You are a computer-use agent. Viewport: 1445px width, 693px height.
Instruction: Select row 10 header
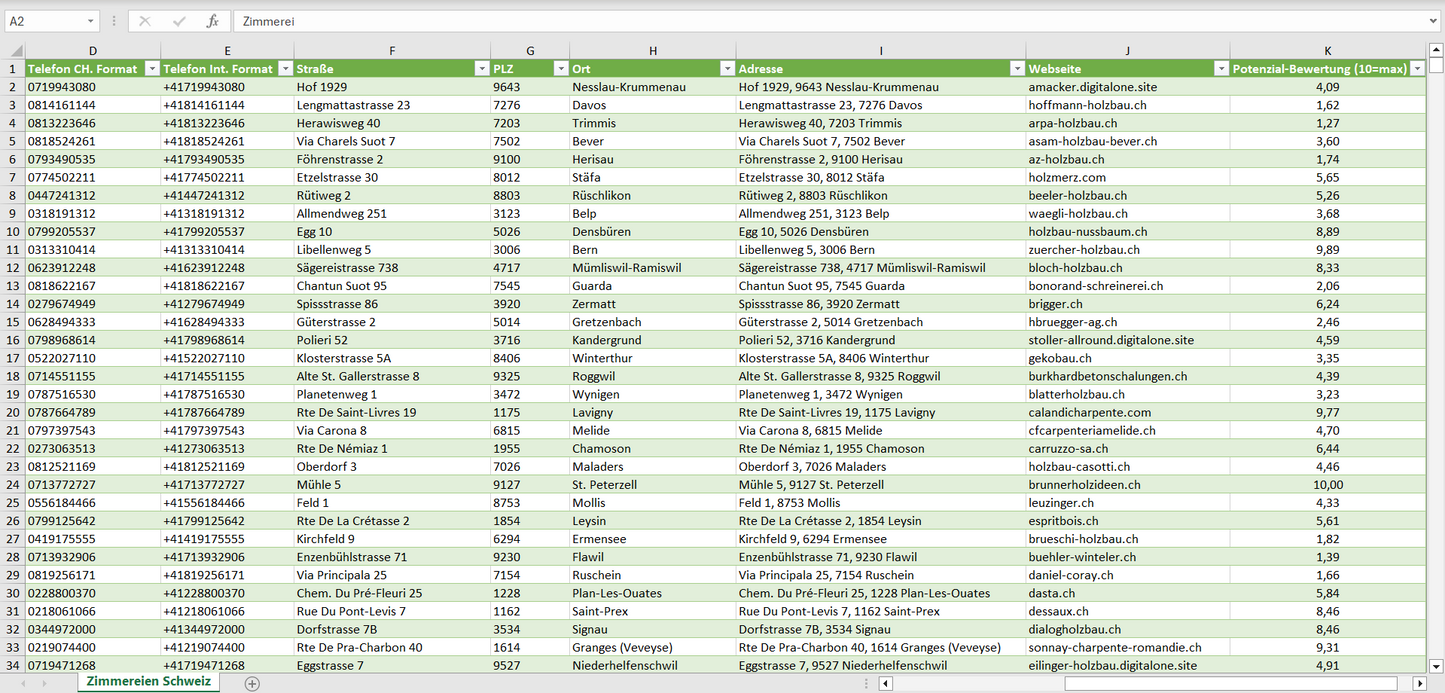pyautogui.click(x=12, y=232)
